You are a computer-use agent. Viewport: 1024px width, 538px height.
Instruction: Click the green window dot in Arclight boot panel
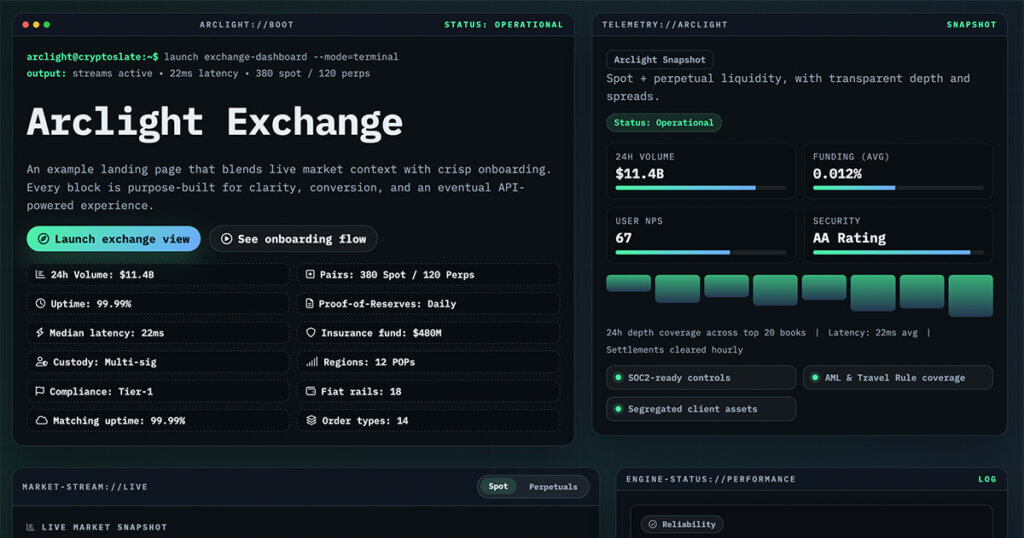46,25
